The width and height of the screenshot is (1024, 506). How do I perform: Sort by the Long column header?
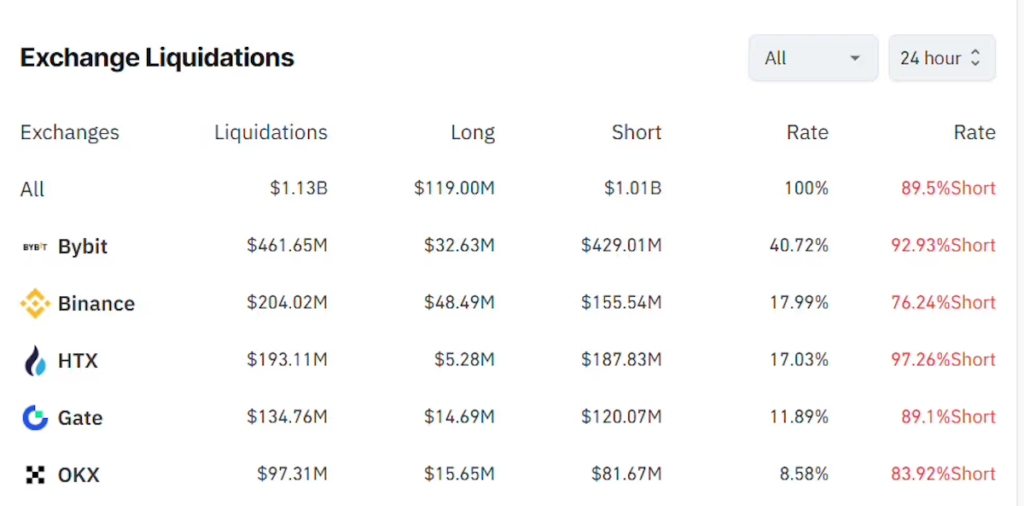tap(472, 132)
